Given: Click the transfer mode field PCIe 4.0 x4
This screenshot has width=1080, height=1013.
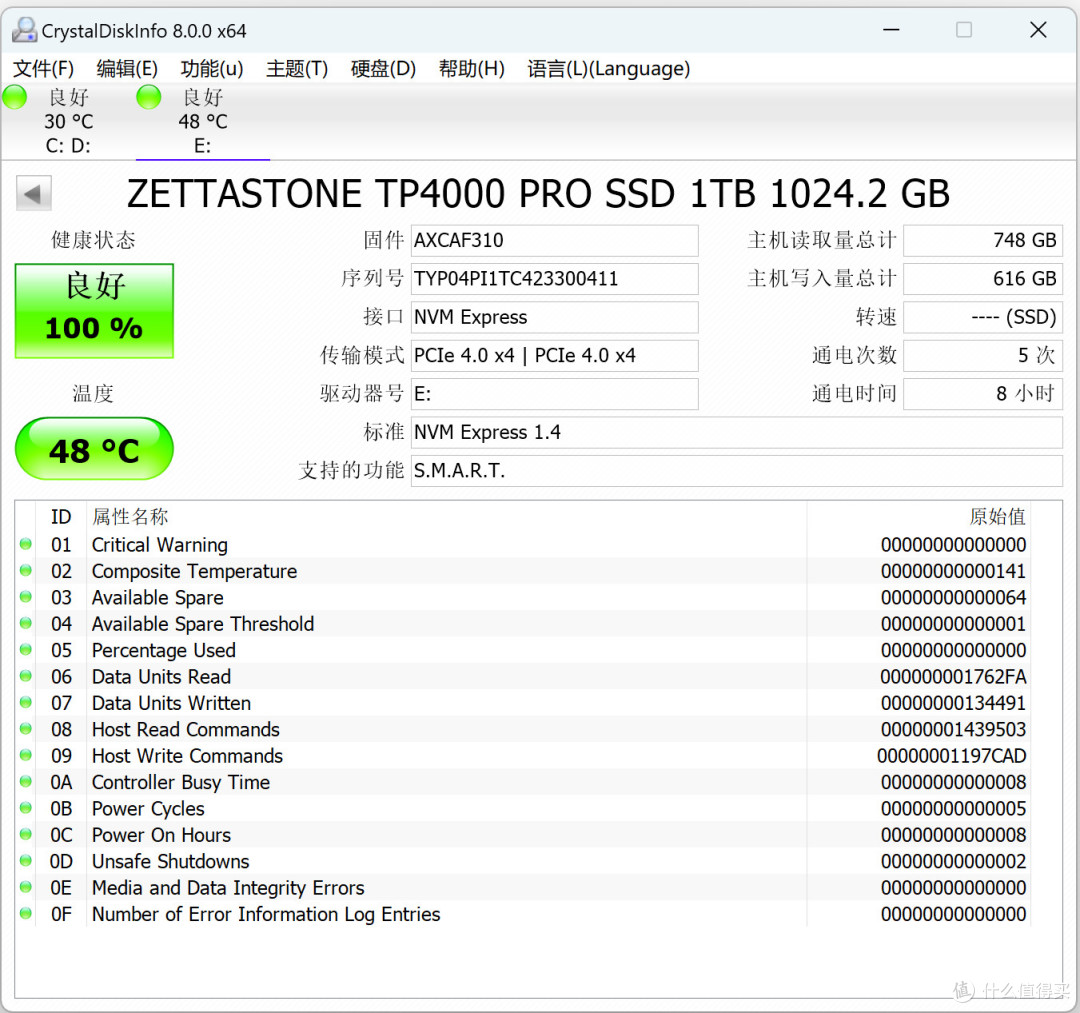Looking at the screenshot, I should click(554, 356).
